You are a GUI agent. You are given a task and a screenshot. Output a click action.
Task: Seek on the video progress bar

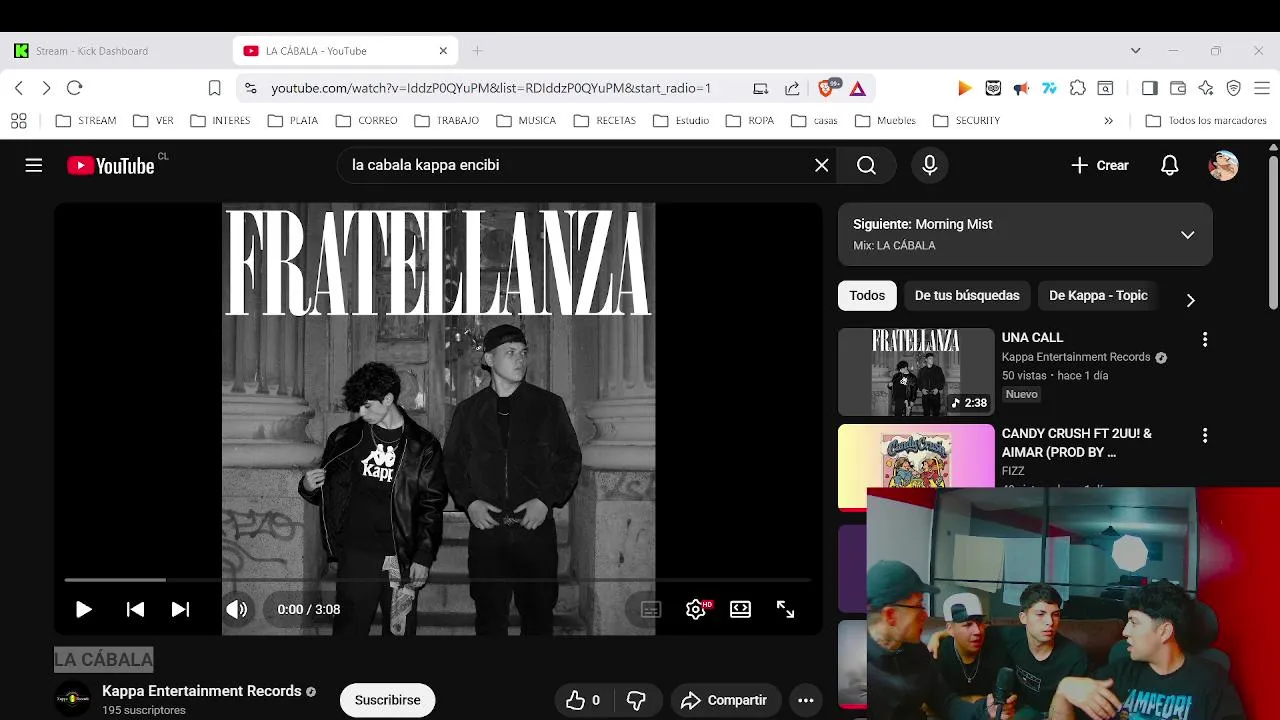coord(438,579)
